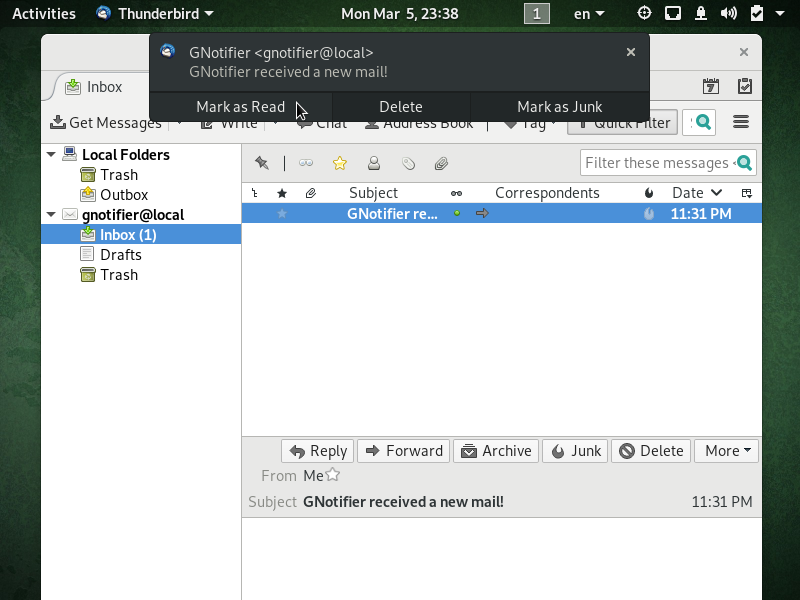This screenshot has height=600, width=800.
Task: Toggle the contacts filter
Action: [x=374, y=163]
